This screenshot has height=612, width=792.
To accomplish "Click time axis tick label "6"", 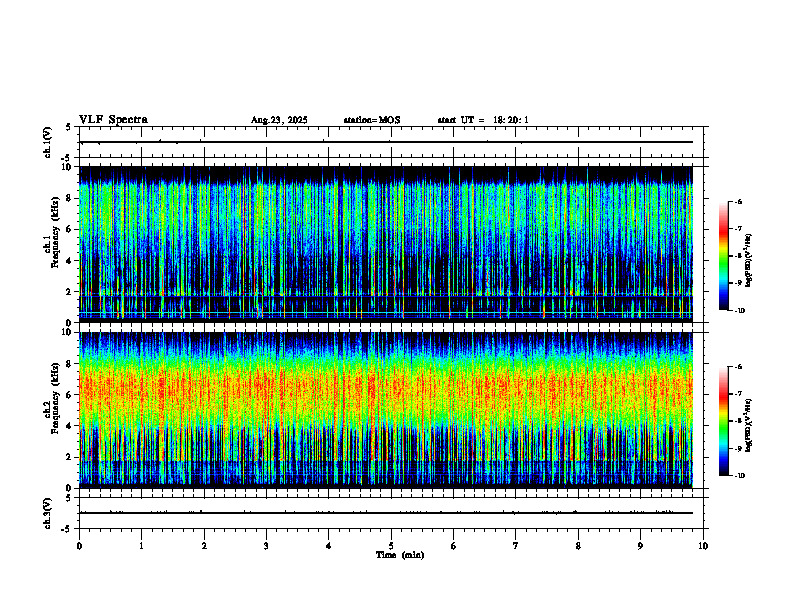I will coord(454,546).
